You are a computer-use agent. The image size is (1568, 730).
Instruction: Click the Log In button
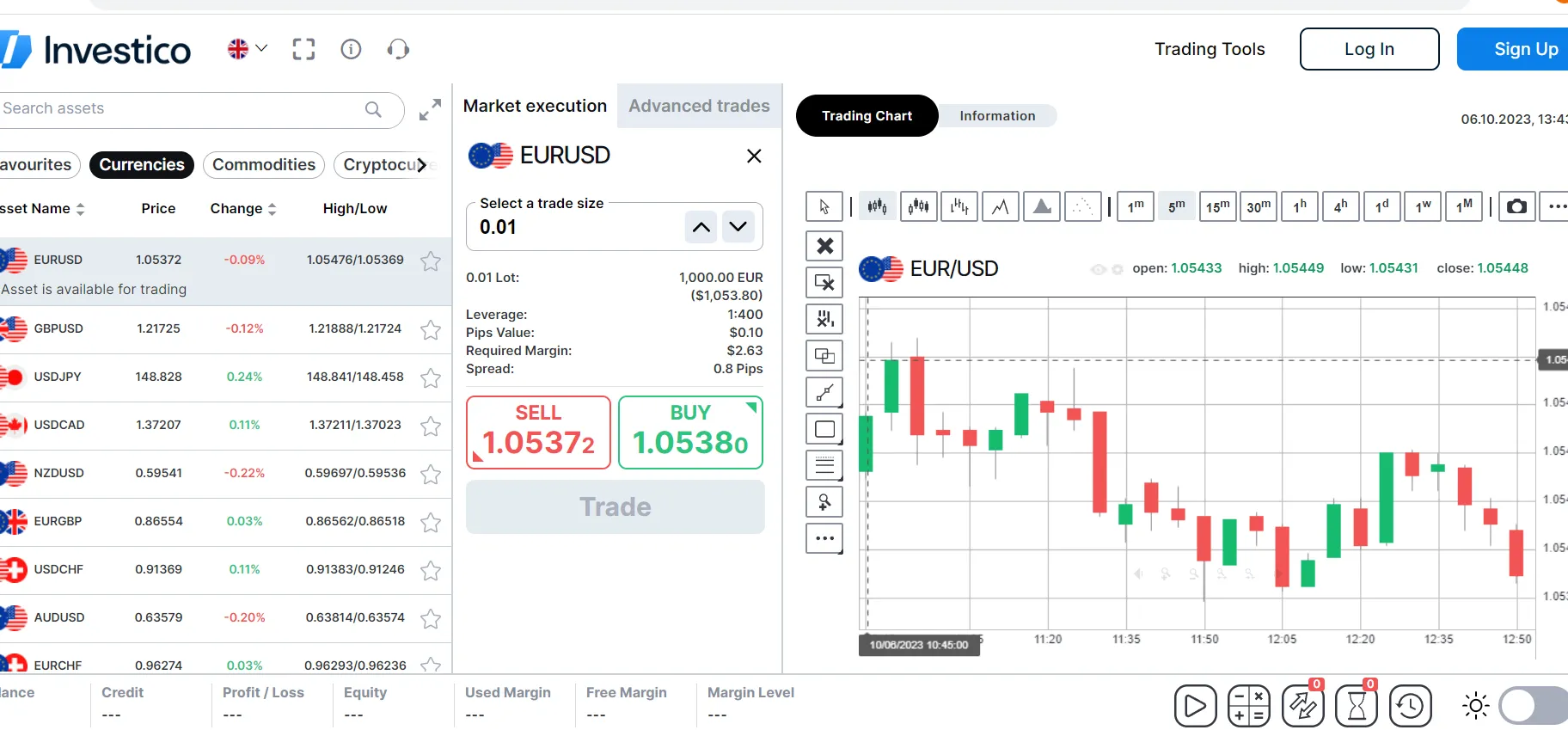click(1369, 49)
